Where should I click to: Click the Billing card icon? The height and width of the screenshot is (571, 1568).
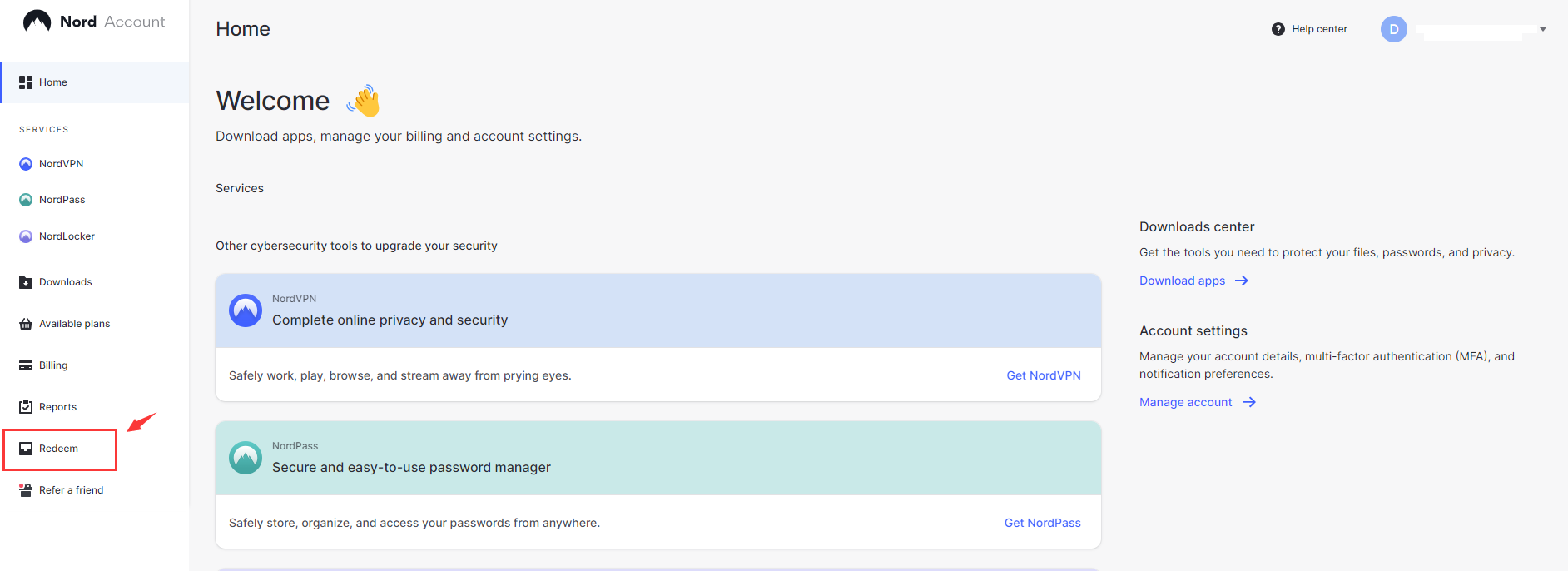pos(26,365)
